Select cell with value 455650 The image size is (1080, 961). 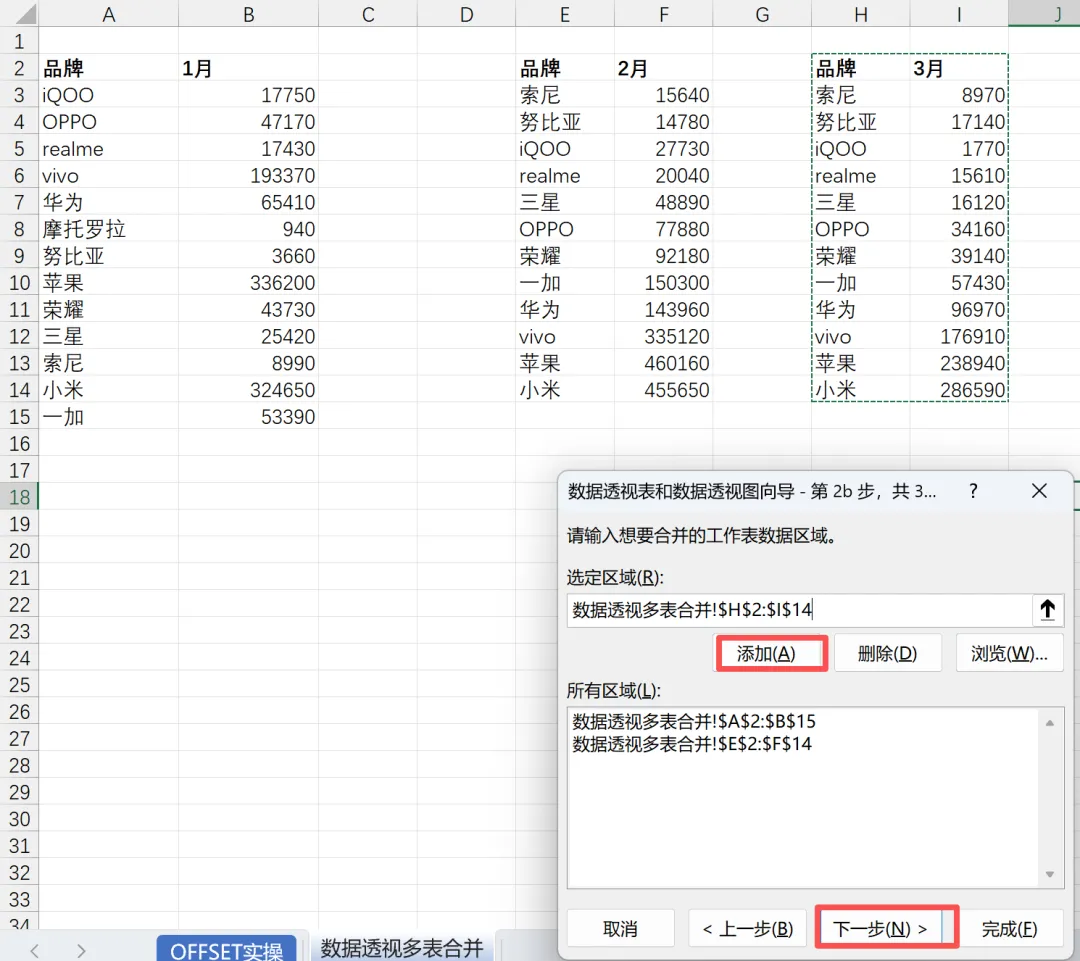[x=663, y=390]
